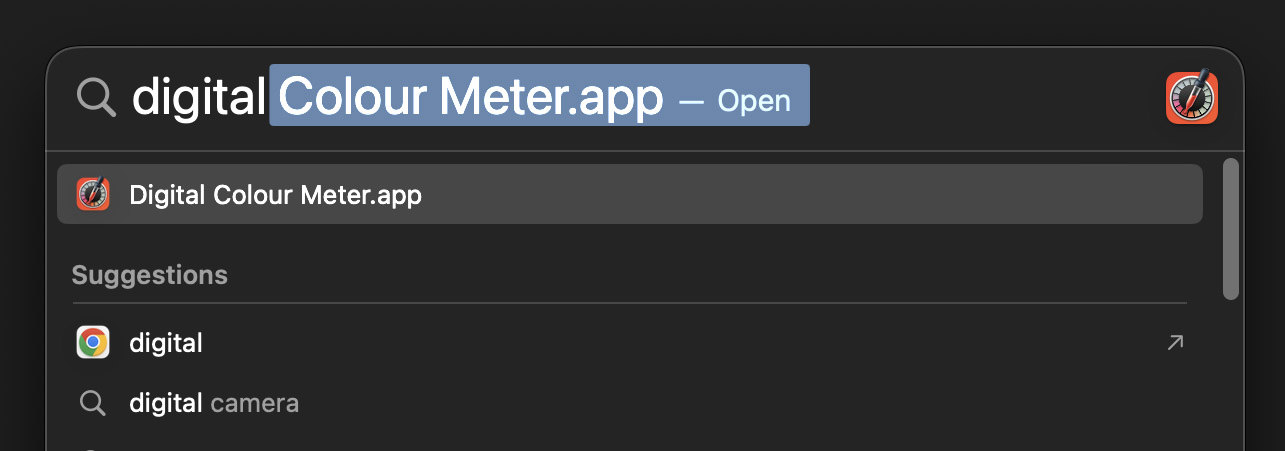This screenshot has width=1285, height=451.
Task: Select the "digital" Chrome web suggestion
Action: click(630, 343)
